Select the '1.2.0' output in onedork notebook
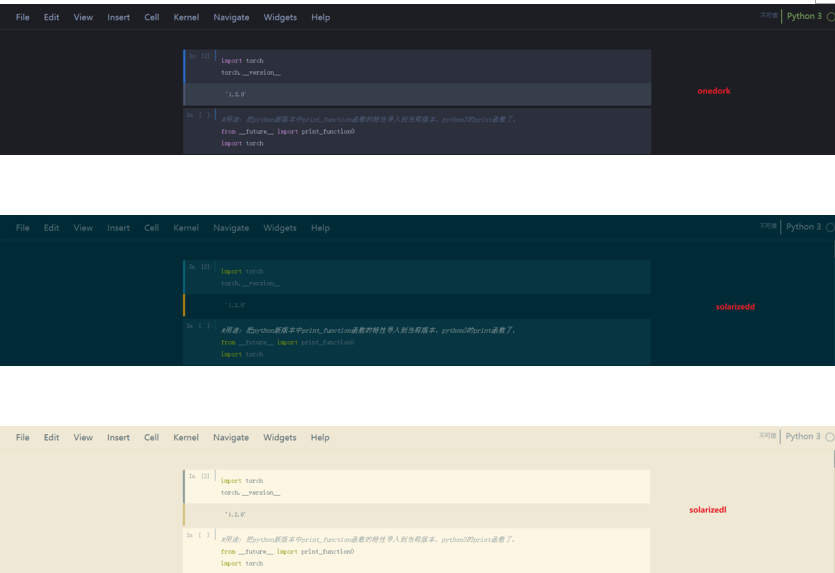Viewport: 835px width, 573px height. pos(235,94)
